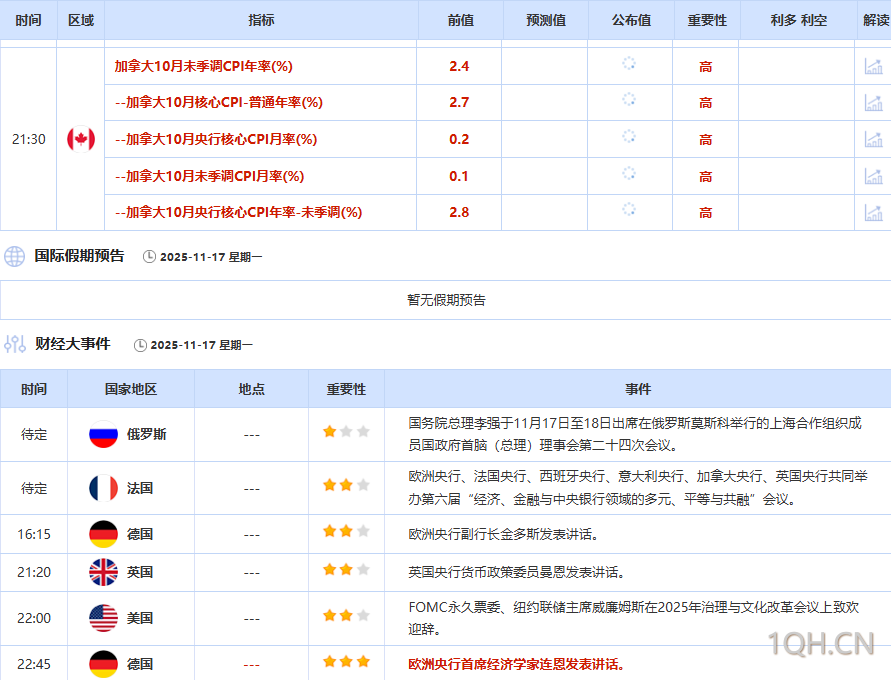The image size is (891, 680).
Task: Select the Canada flag icon in the data row
Action: click(x=80, y=139)
